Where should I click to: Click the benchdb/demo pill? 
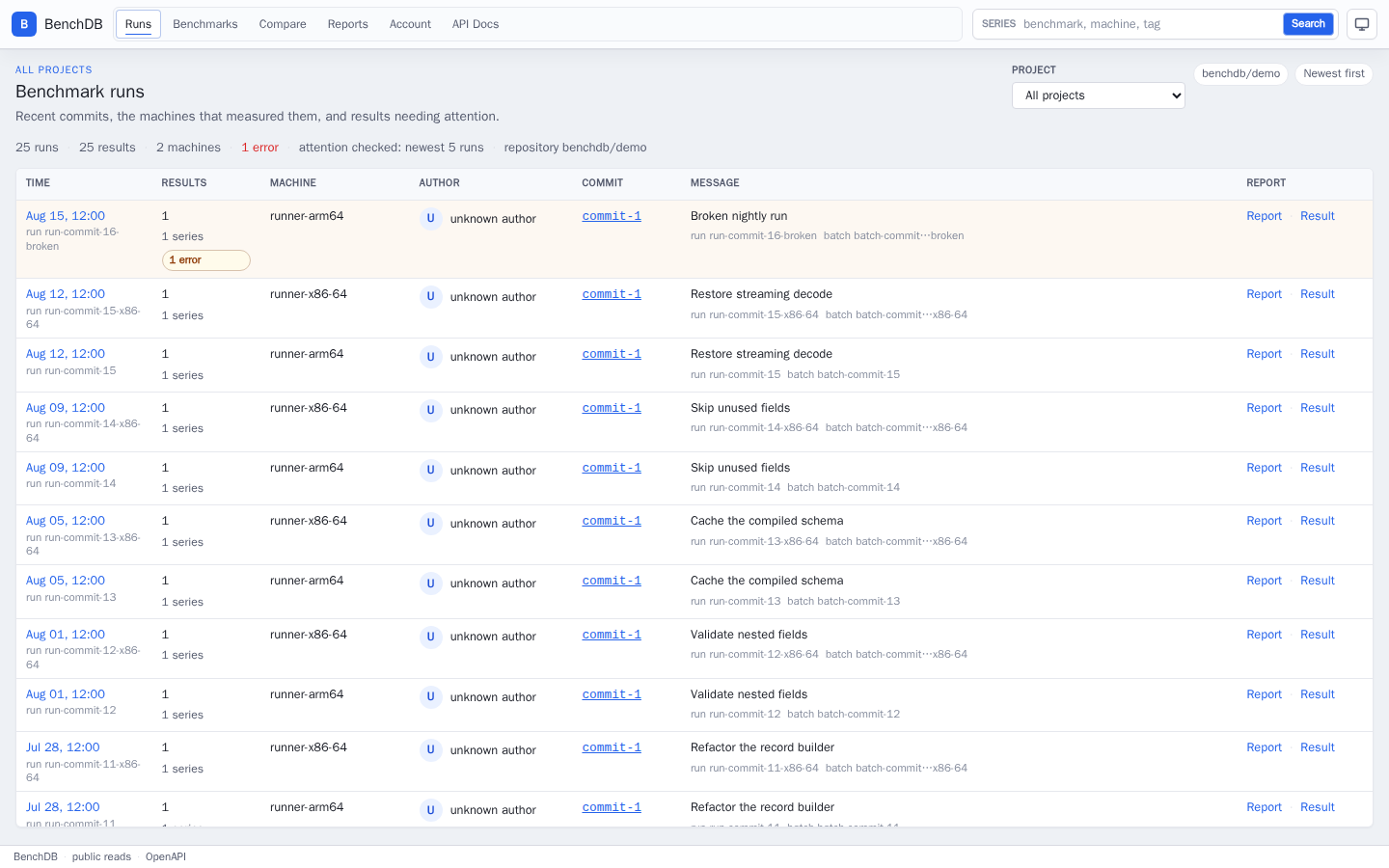pyautogui.click(x=1240, y=73)
